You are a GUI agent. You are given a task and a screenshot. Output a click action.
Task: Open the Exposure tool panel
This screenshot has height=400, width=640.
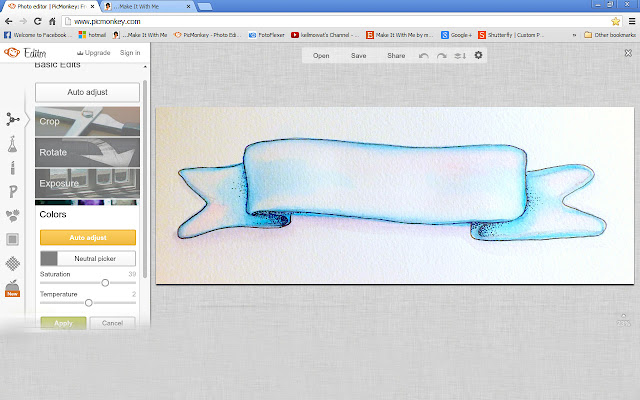[x=87, y=183]
